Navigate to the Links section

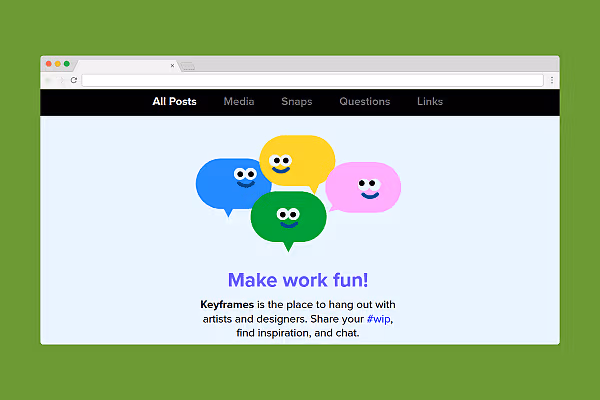click(x=430, y=101)
